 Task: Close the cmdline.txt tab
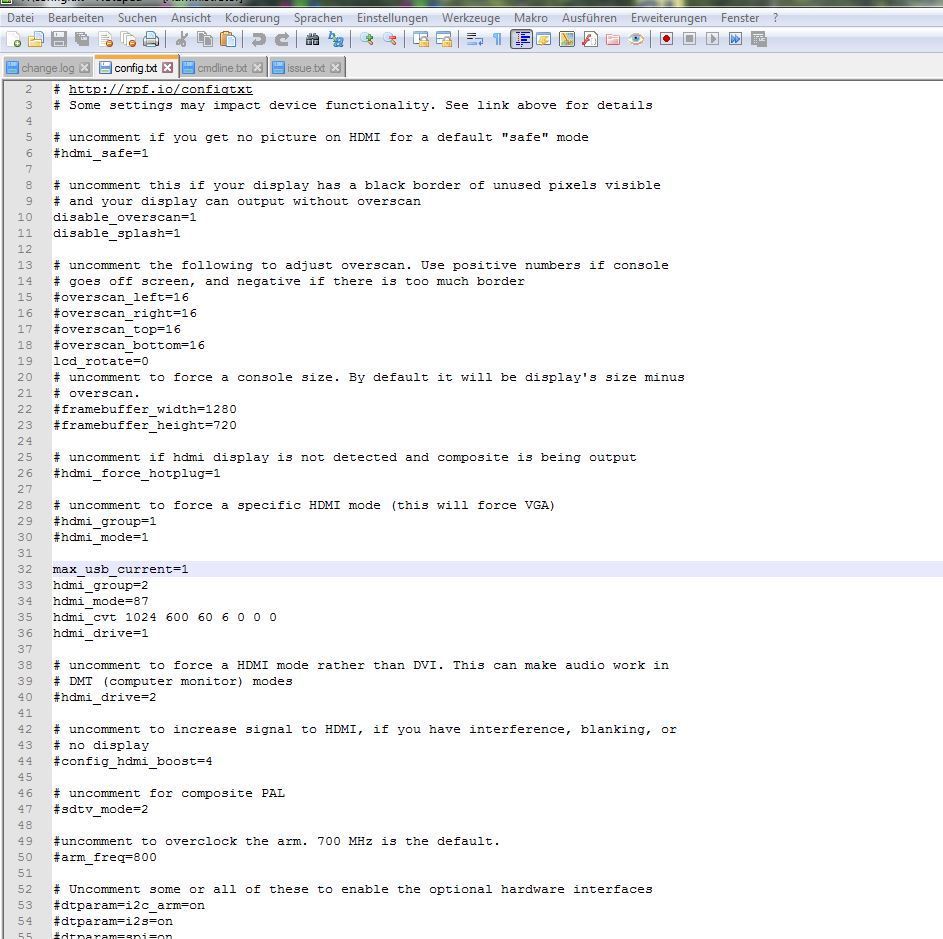[257, 68]
